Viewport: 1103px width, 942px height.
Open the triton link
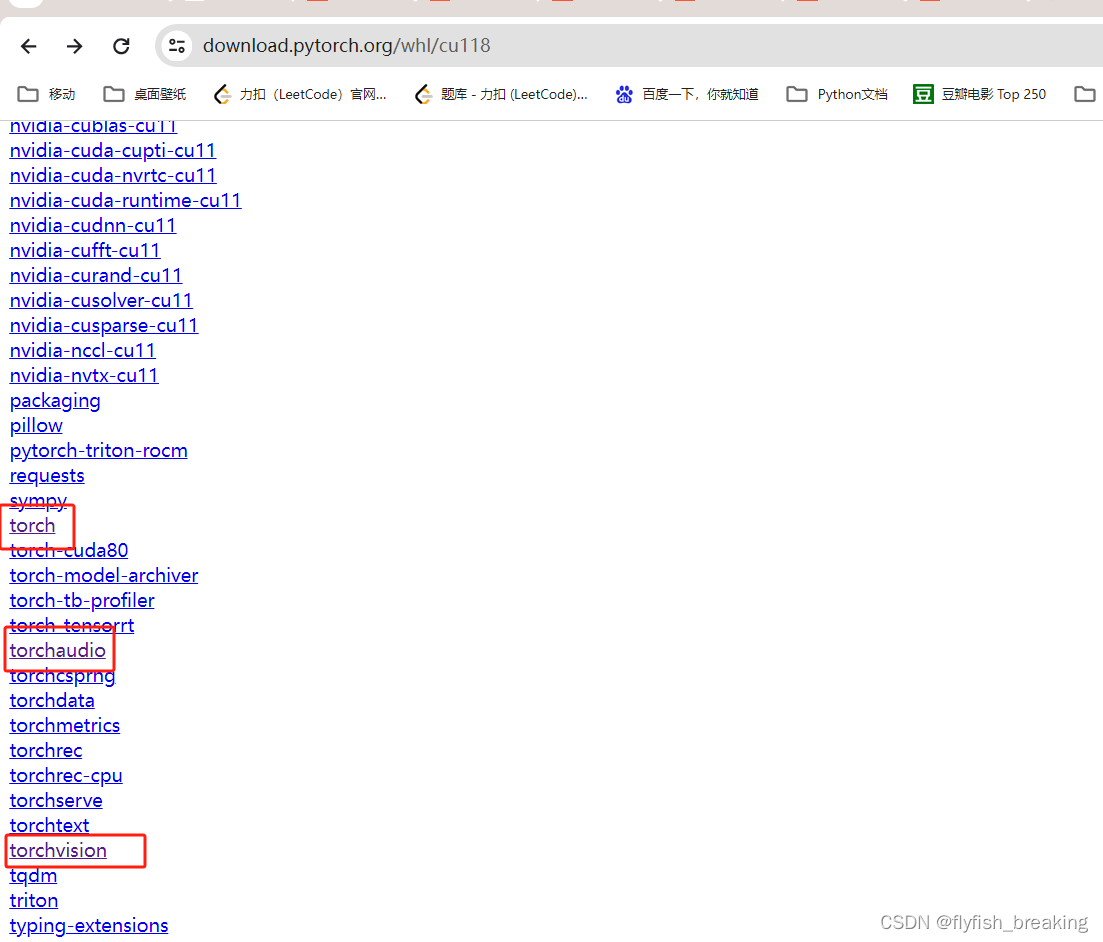[x=34, y=900]
